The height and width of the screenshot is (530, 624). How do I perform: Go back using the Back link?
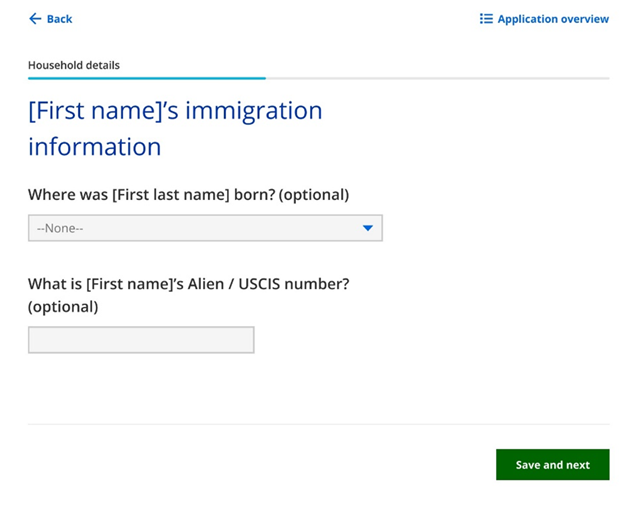tap(59, 19)
